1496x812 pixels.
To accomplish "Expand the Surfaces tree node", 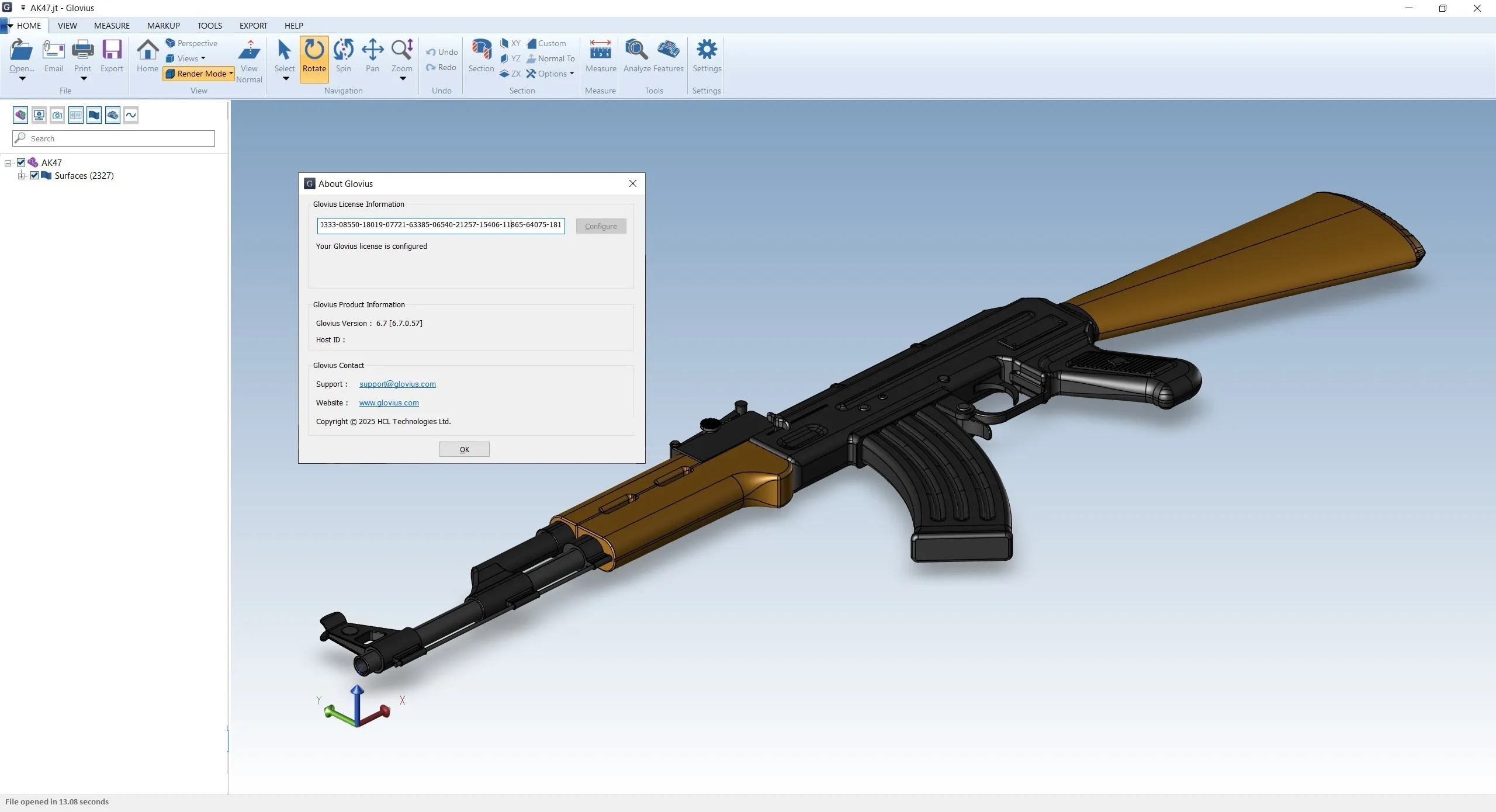I will click(22, 176).
